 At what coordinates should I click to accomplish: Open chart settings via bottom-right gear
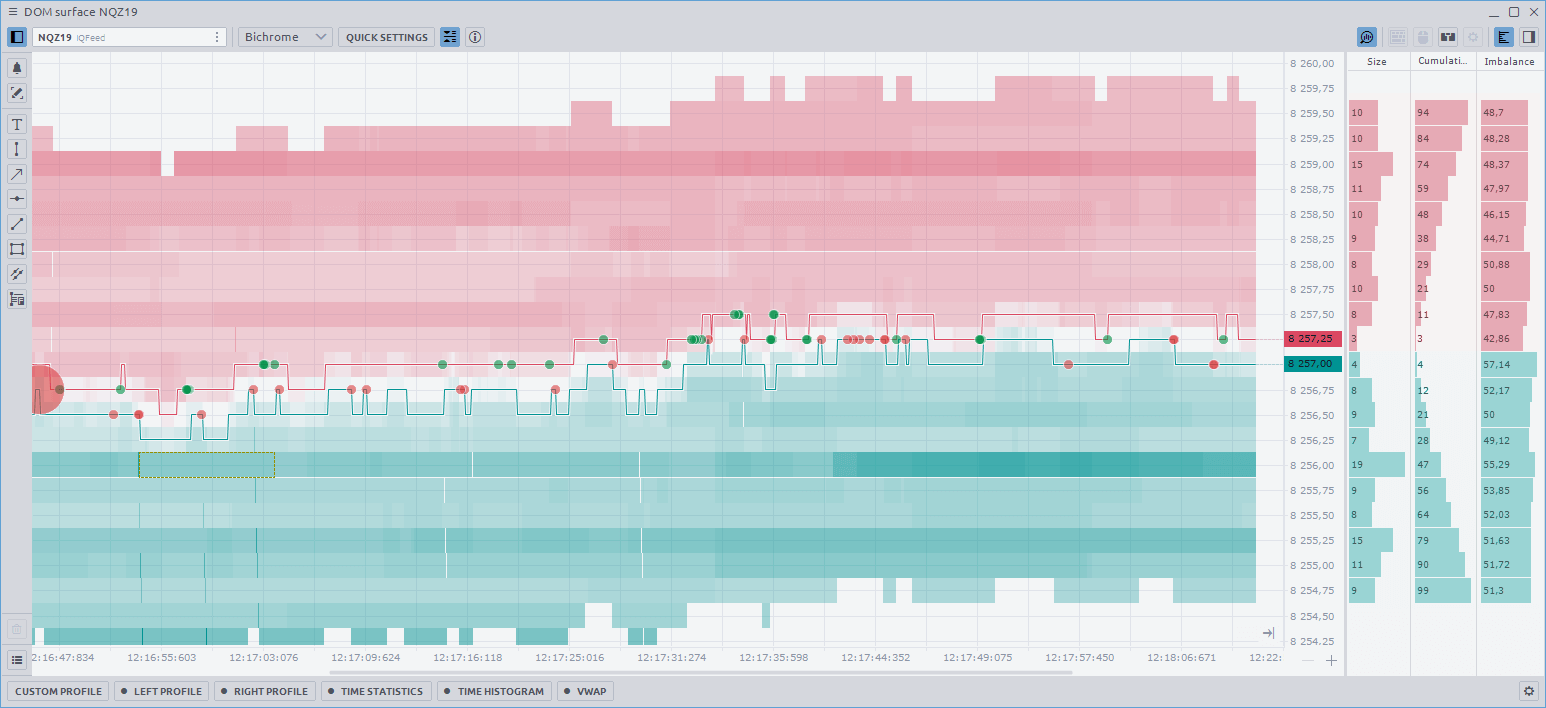1529,691
